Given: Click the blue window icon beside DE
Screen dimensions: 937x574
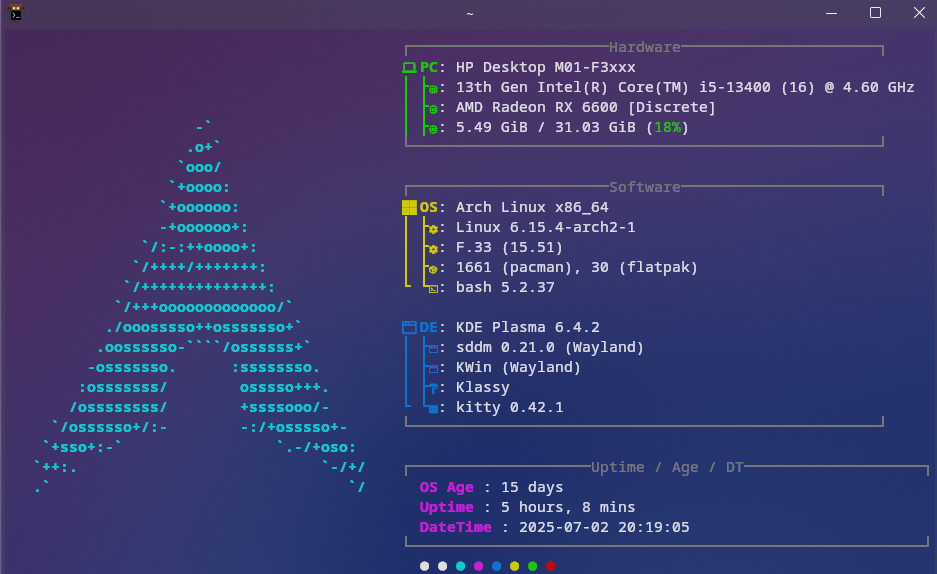Looking at the screenshot, I should pos(409,327).
